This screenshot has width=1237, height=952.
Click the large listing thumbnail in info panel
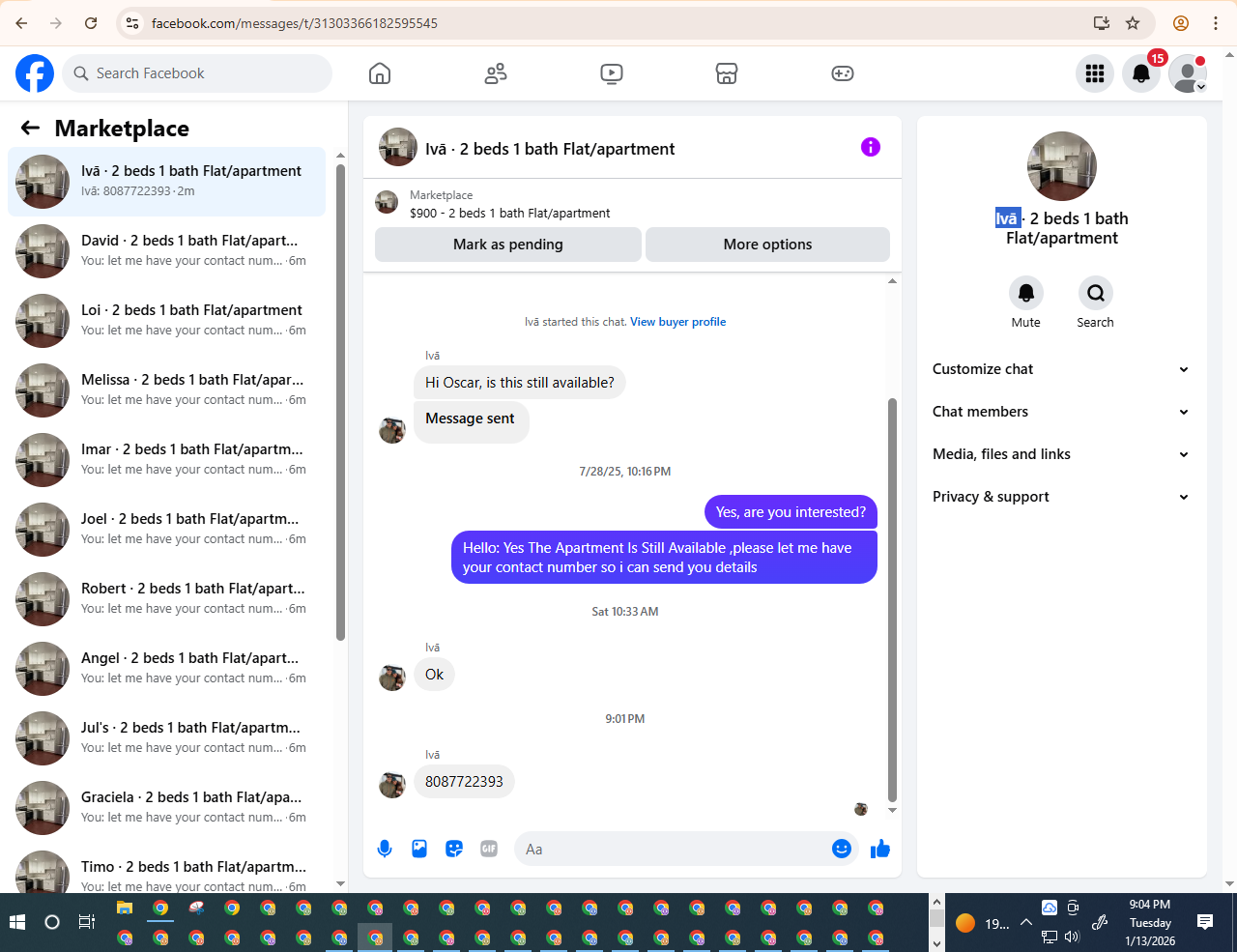click(1062, 166)
